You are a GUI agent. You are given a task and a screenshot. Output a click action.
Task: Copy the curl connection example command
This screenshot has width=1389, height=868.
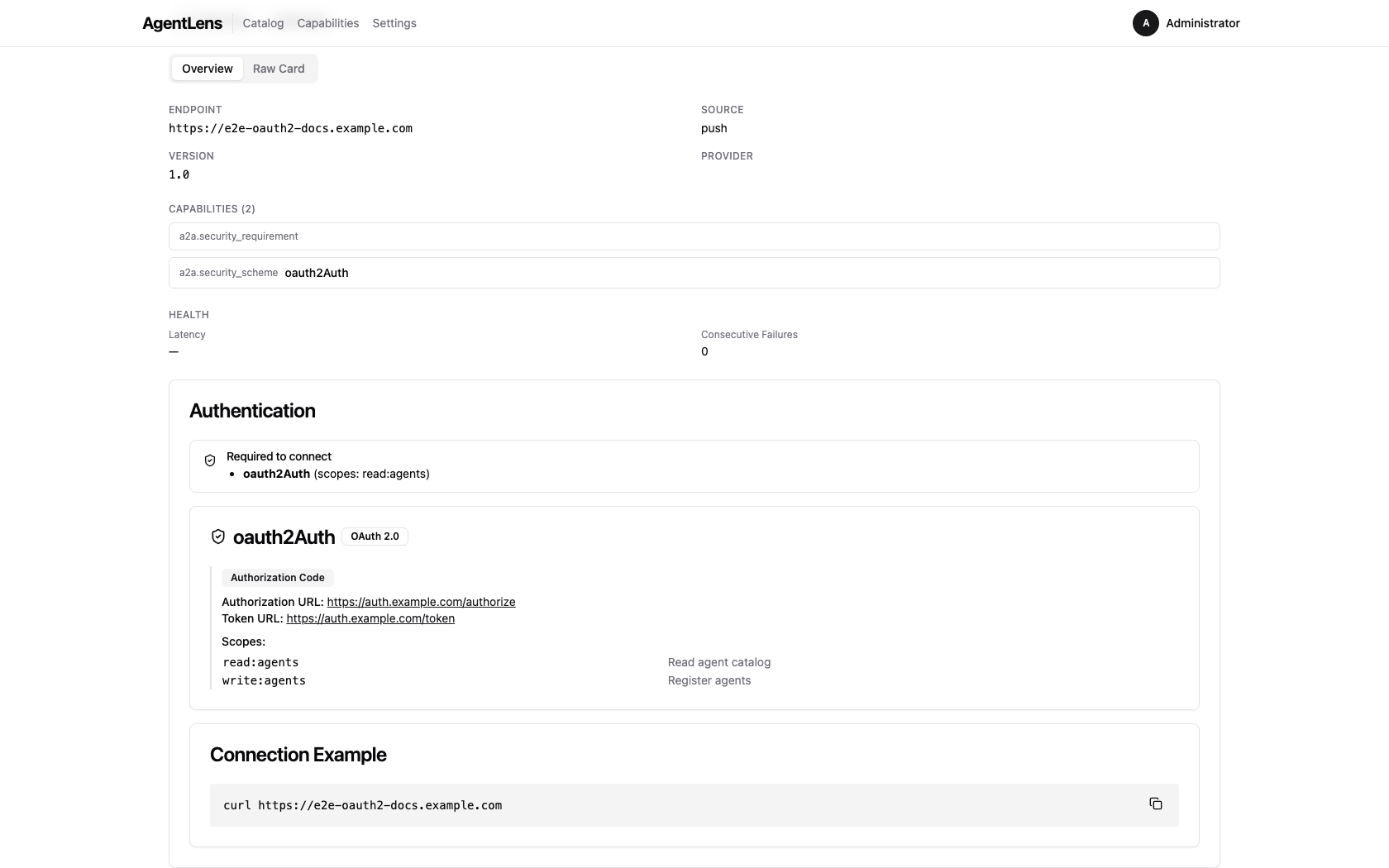pyautogui.click(x=1155, y=804)
